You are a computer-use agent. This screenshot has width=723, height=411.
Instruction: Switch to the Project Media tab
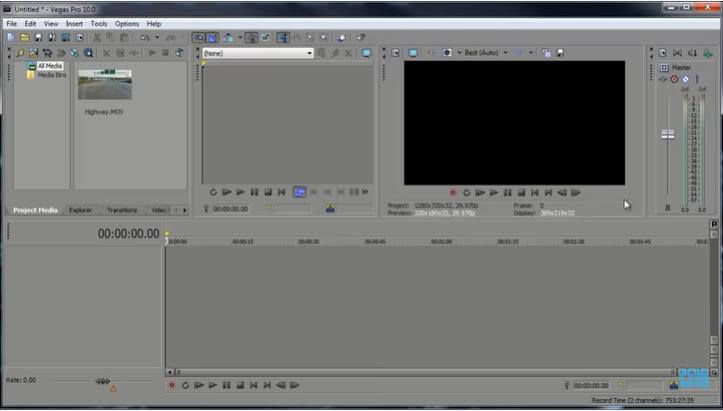(x=36, y=210)
